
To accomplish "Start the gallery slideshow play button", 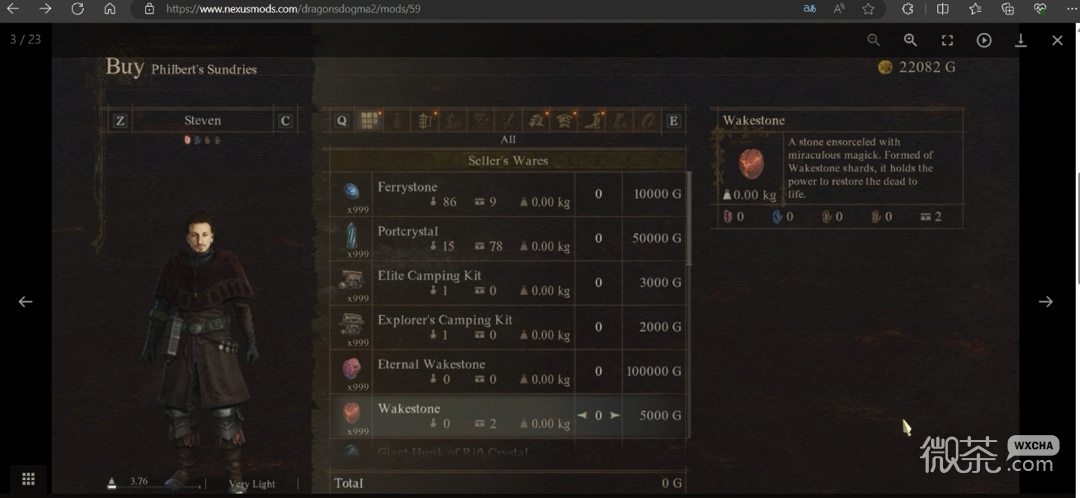I will 984,40.
